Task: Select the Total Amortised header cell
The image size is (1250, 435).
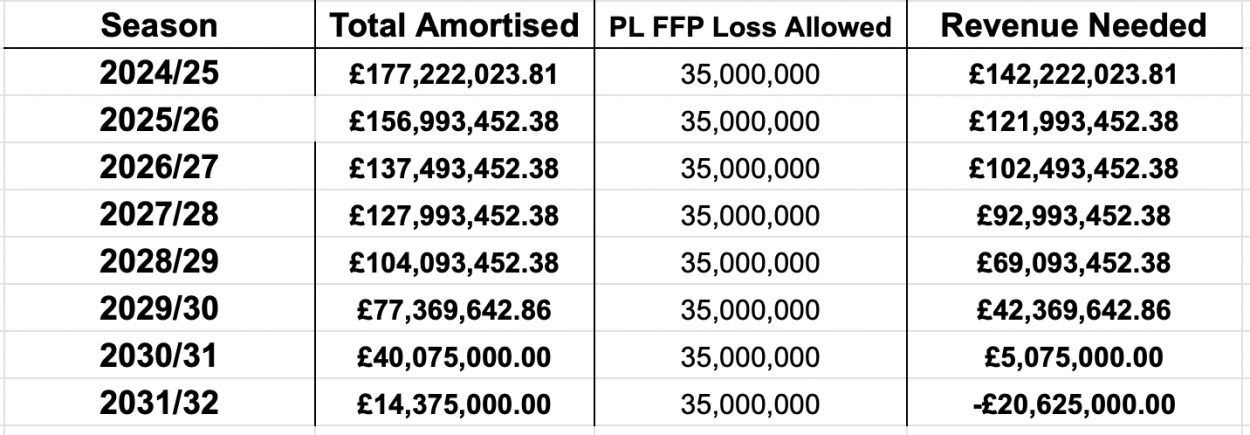Action: [454, 26]
